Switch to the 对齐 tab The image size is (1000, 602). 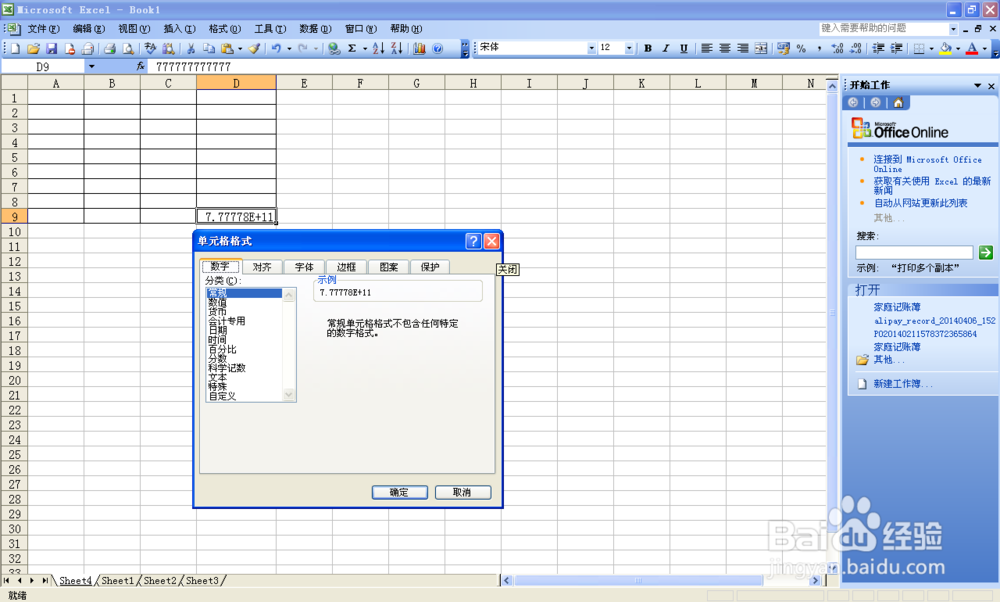click(x=262, y=267)
